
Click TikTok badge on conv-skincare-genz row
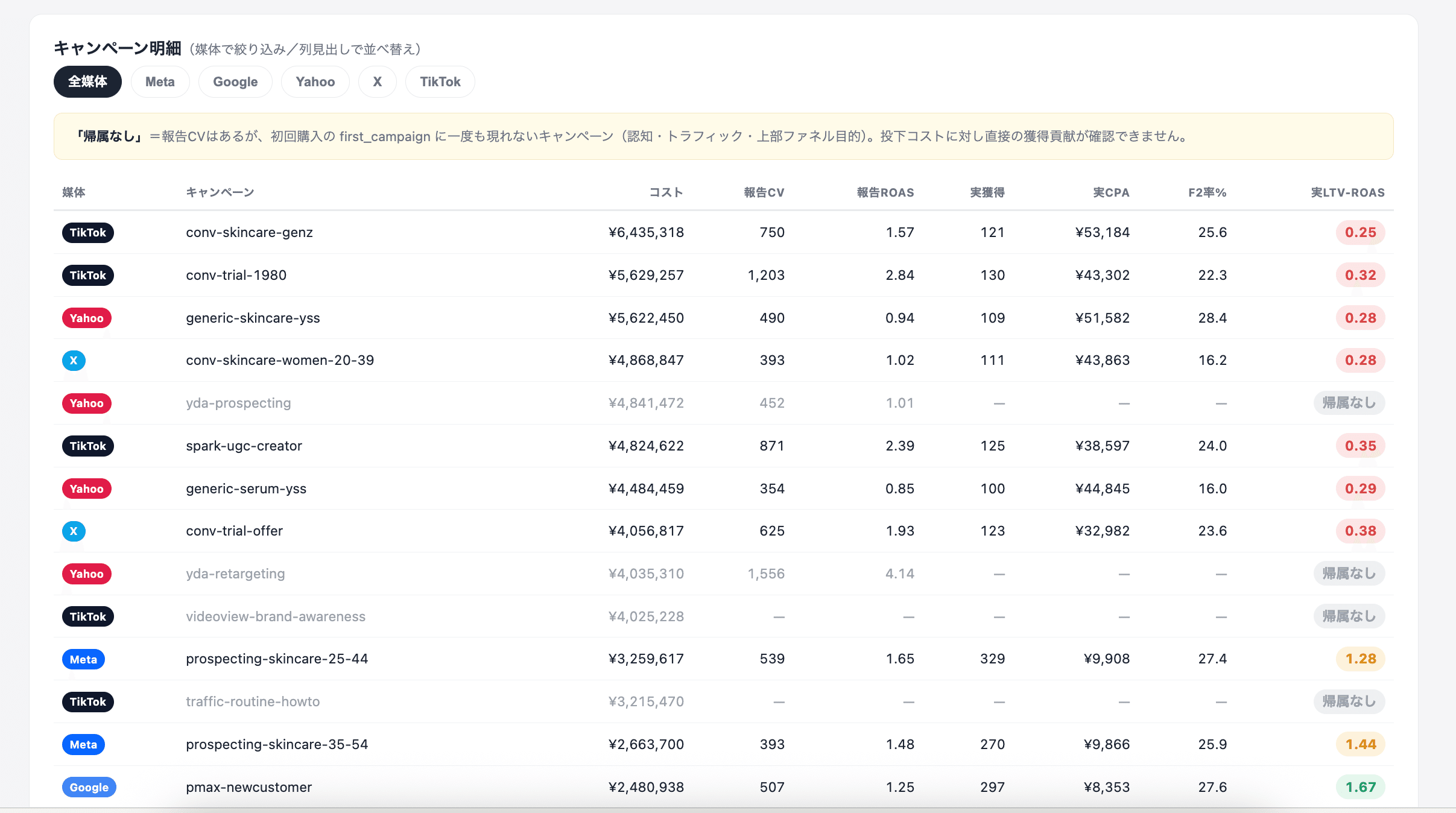pos(88,232)
